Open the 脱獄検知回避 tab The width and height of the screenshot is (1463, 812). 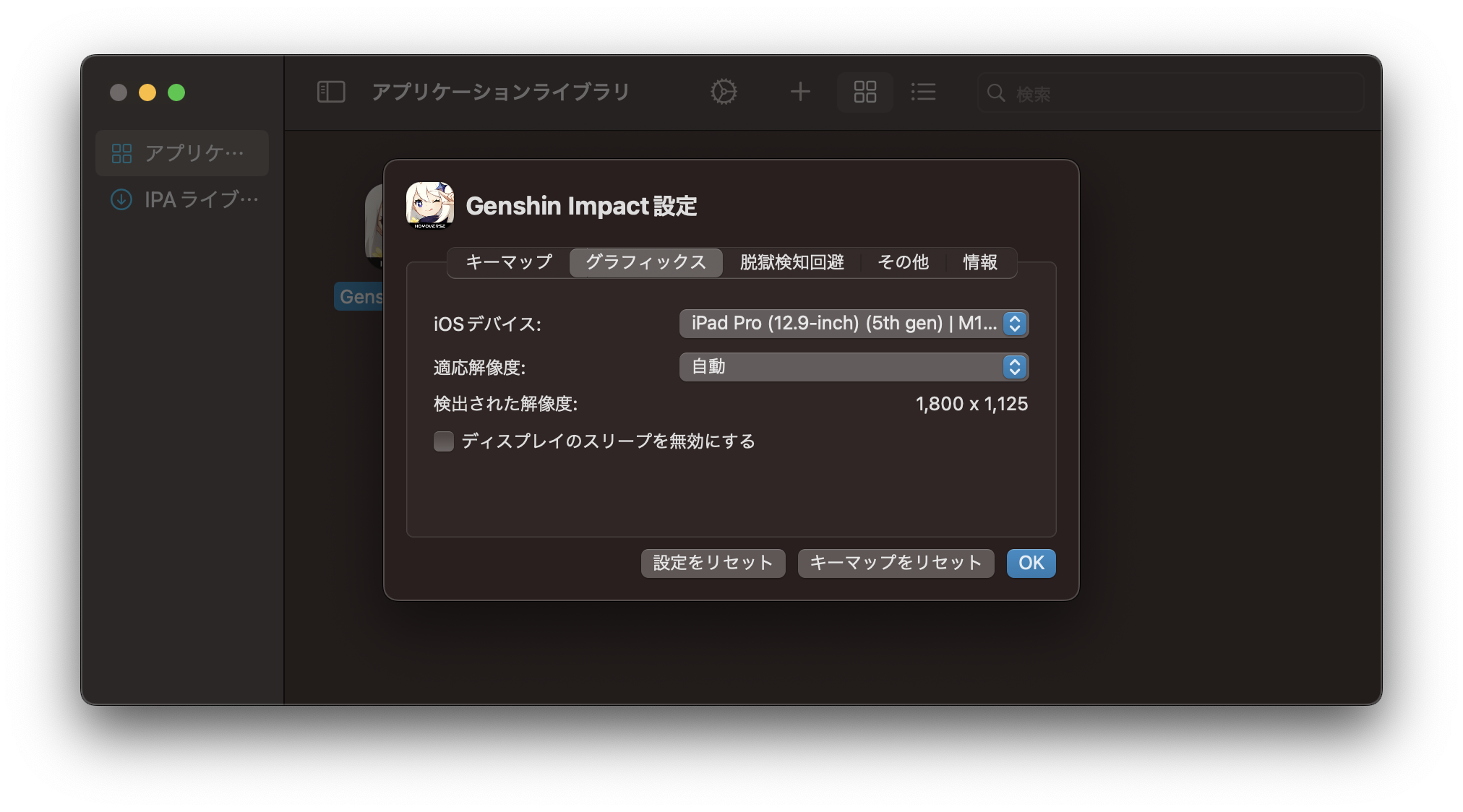click(x=792, y=262)
